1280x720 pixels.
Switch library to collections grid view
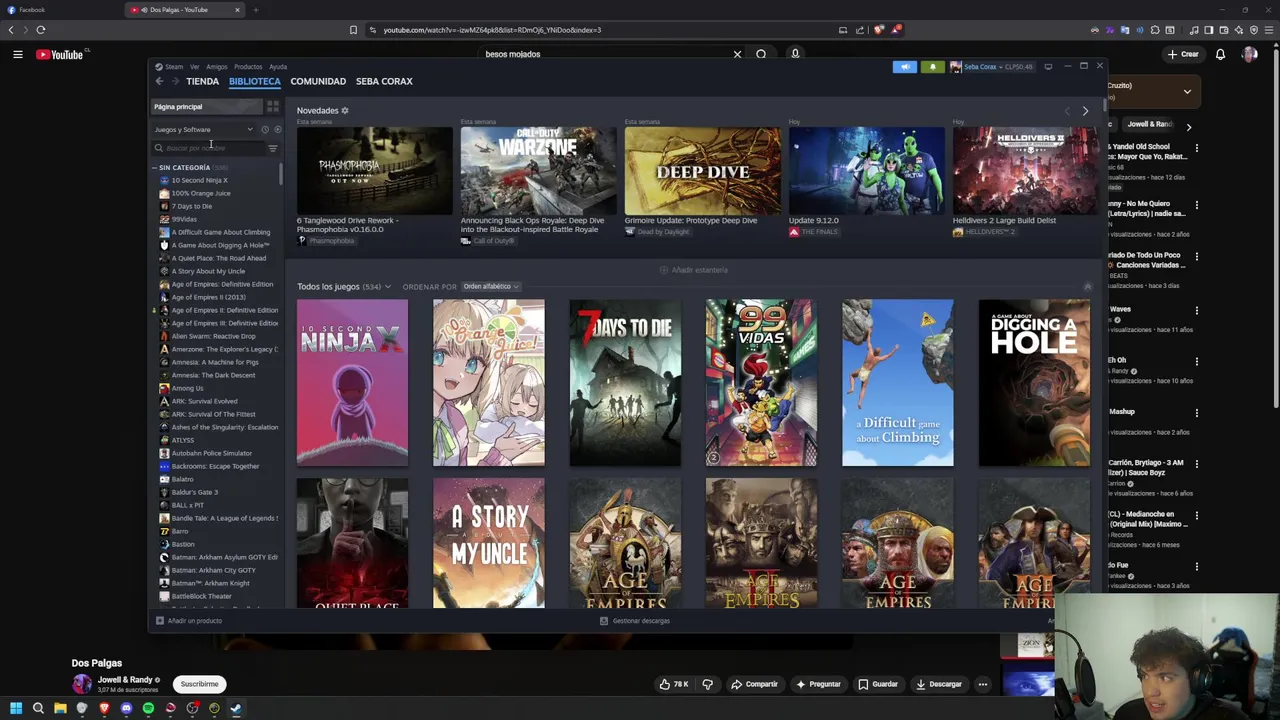coord(272,106)
